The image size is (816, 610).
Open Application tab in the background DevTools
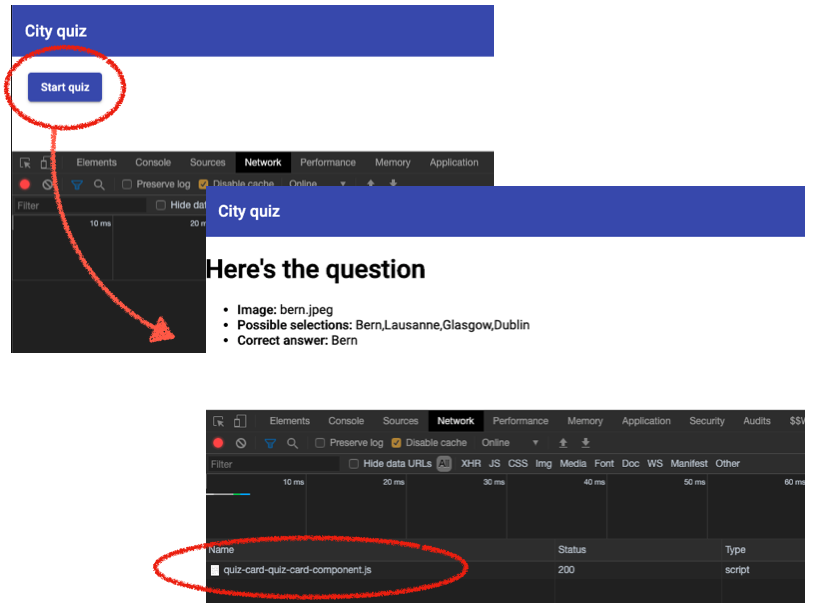pyautogui.click(x=454, y=162)
